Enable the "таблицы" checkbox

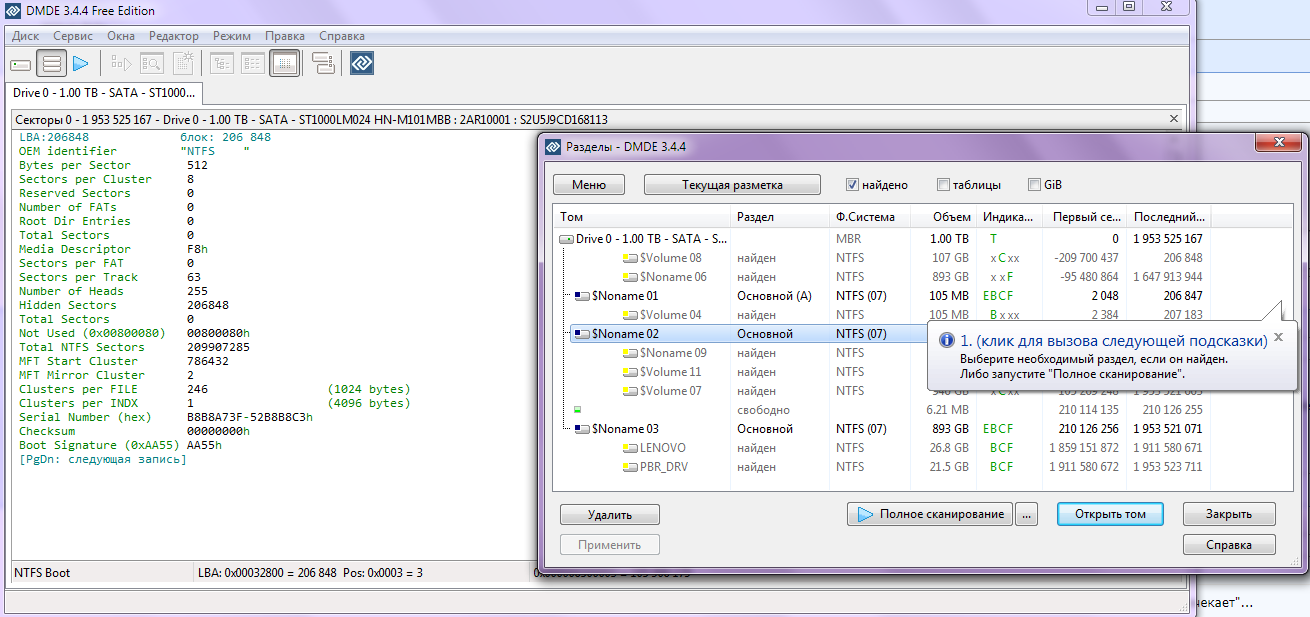tap(943, 185)
